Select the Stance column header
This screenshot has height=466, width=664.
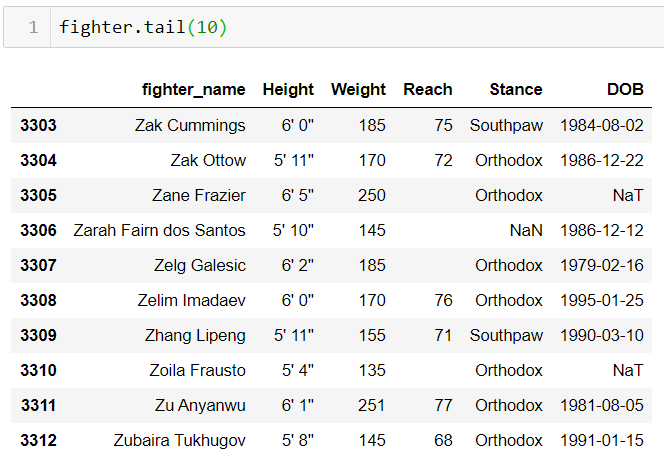click(516, 90)
